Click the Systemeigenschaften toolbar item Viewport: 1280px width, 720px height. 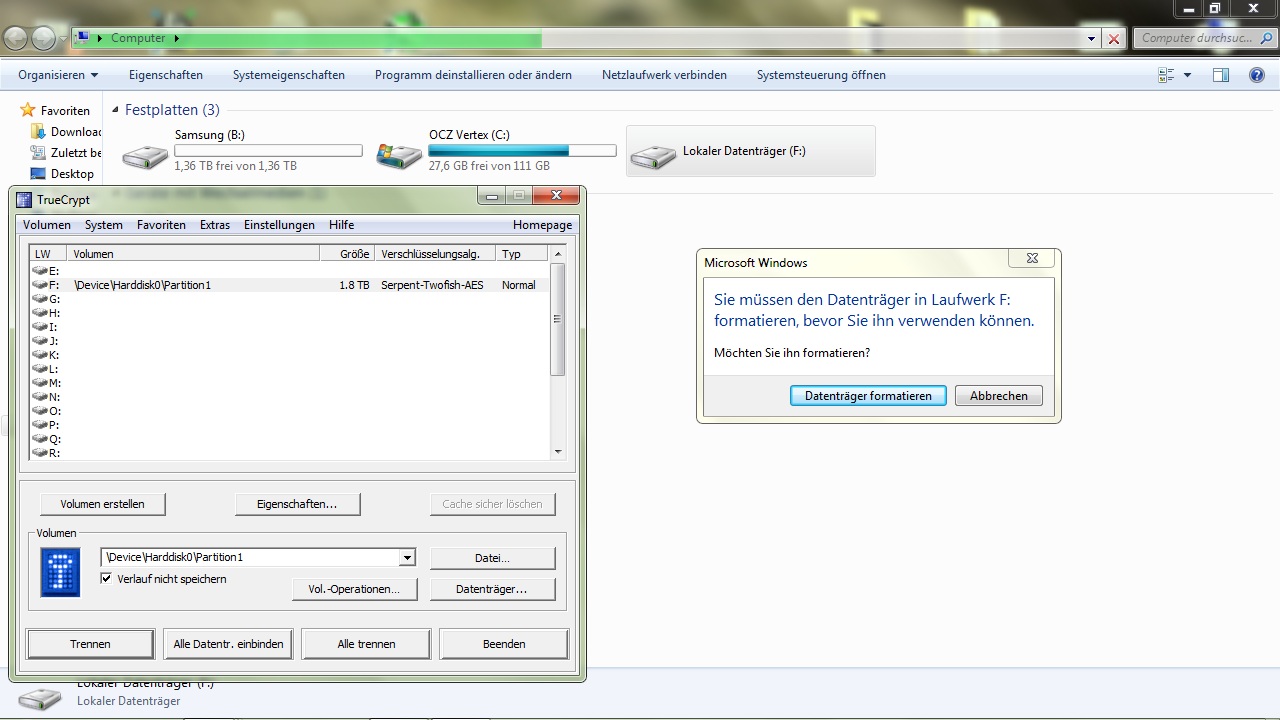[289, 75]
